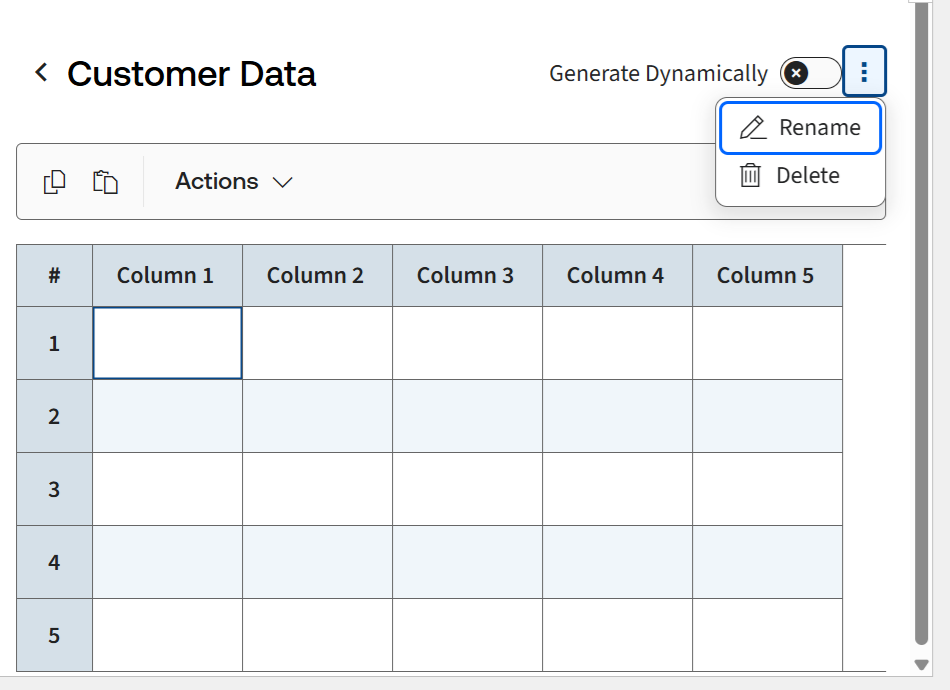Image resolution: width=950 pixels, height=690 pixels.
Task: Expand Actions using its chevron arrow
Action: pos(282,183)
